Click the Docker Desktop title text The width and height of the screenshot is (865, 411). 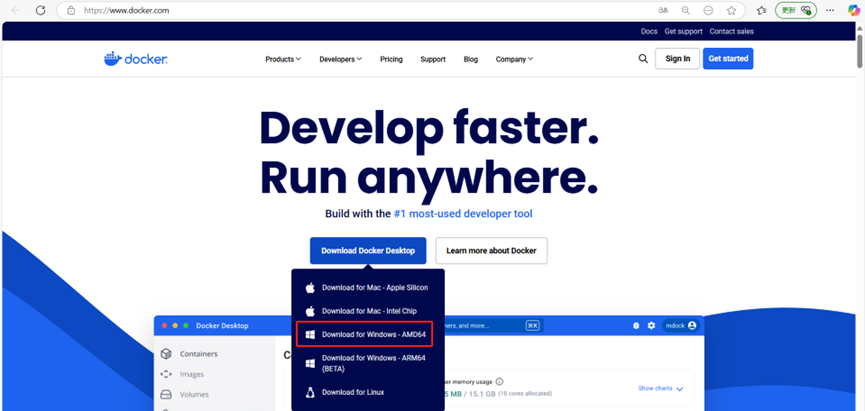(x=222, y=325)
